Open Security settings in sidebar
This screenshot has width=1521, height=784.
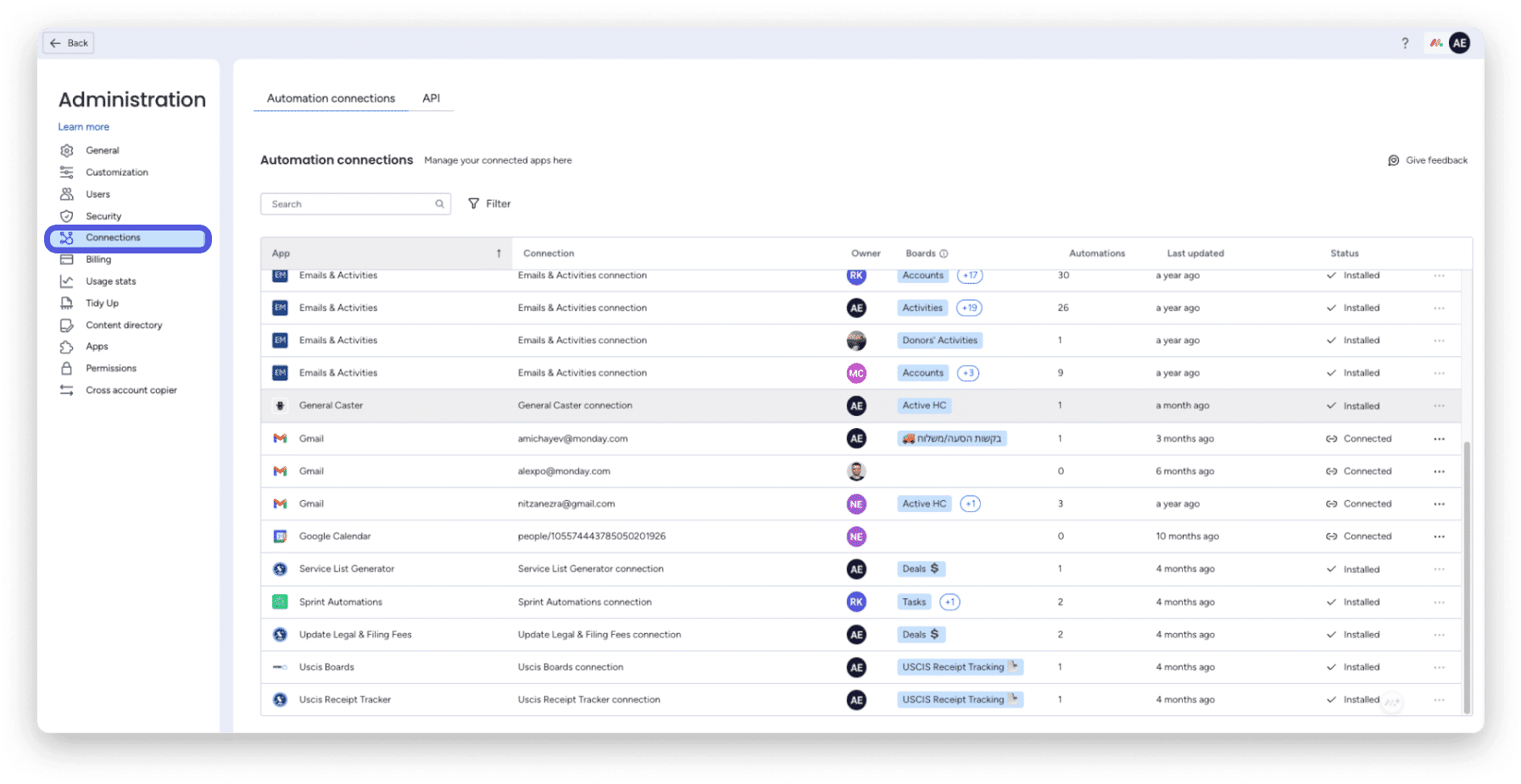click(x=103, y=216)
